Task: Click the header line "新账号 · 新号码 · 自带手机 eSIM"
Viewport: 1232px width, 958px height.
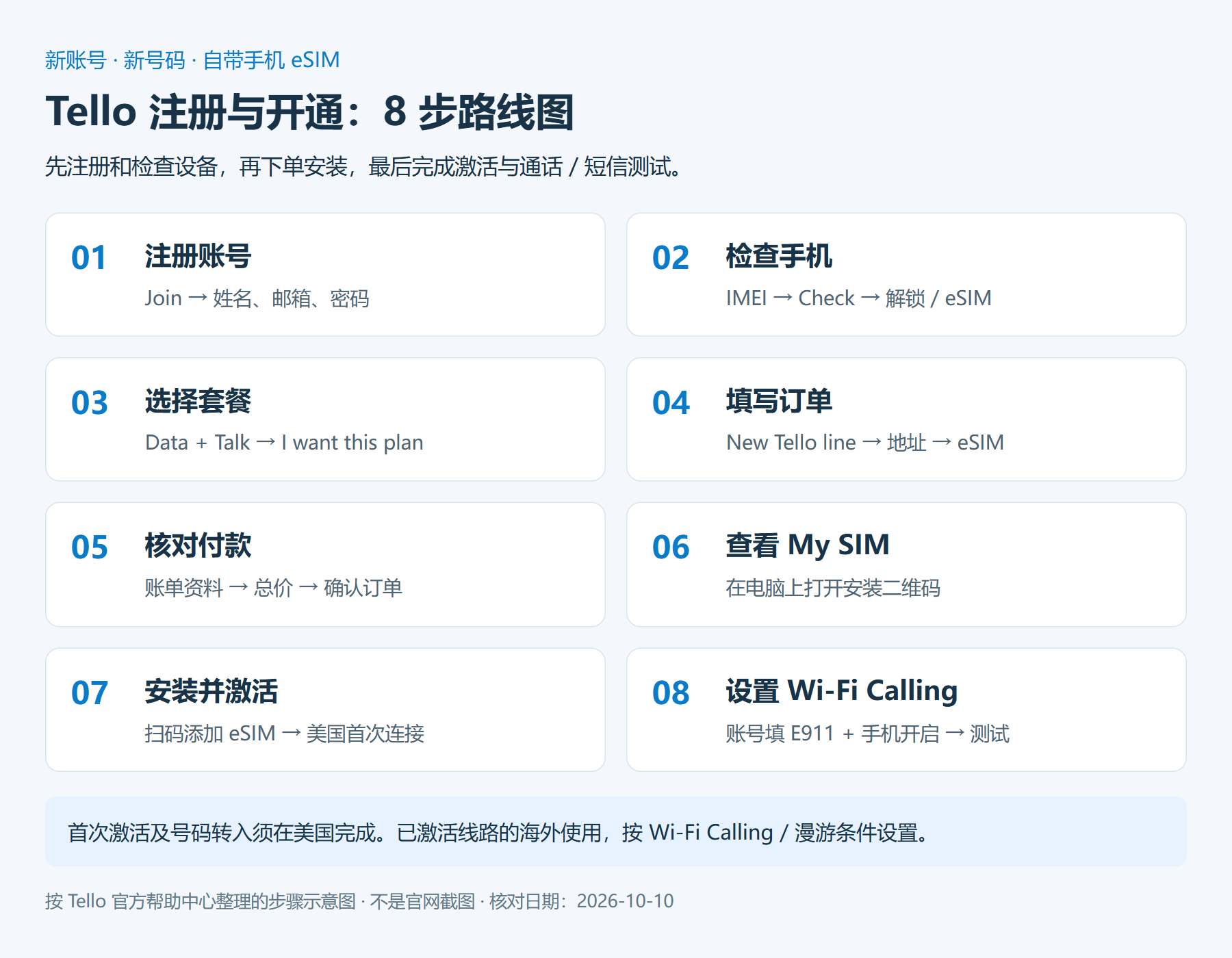Action: coord(192,60)
